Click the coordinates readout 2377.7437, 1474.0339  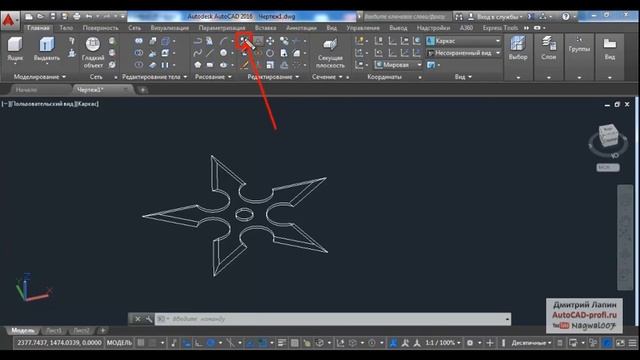tap(59, 343)
